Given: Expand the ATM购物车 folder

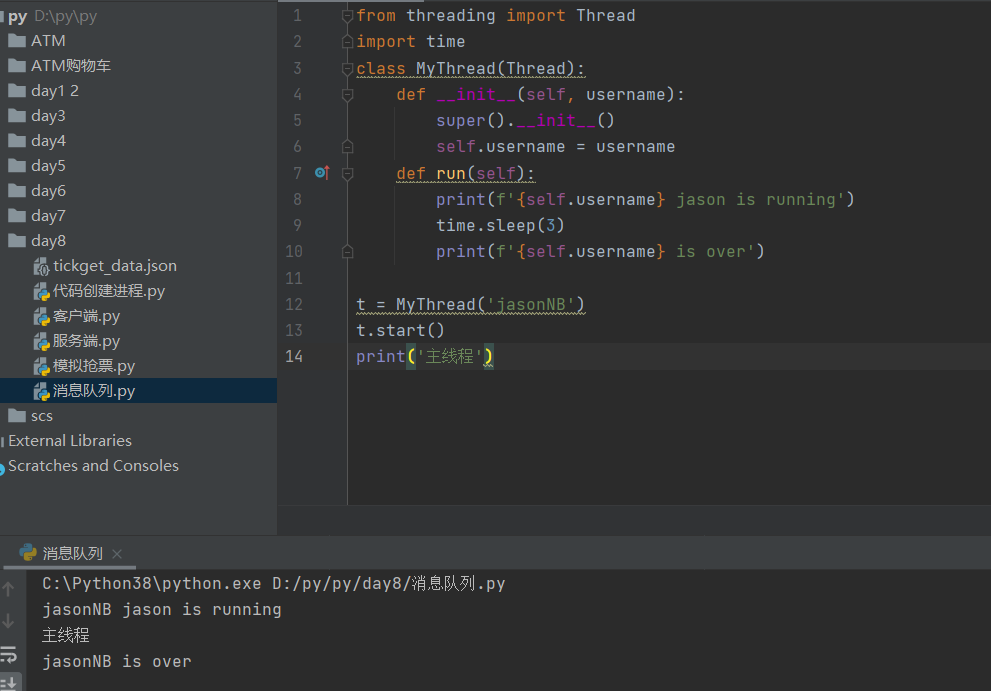Looking at the screenshot, I should (x=70, y=66).
